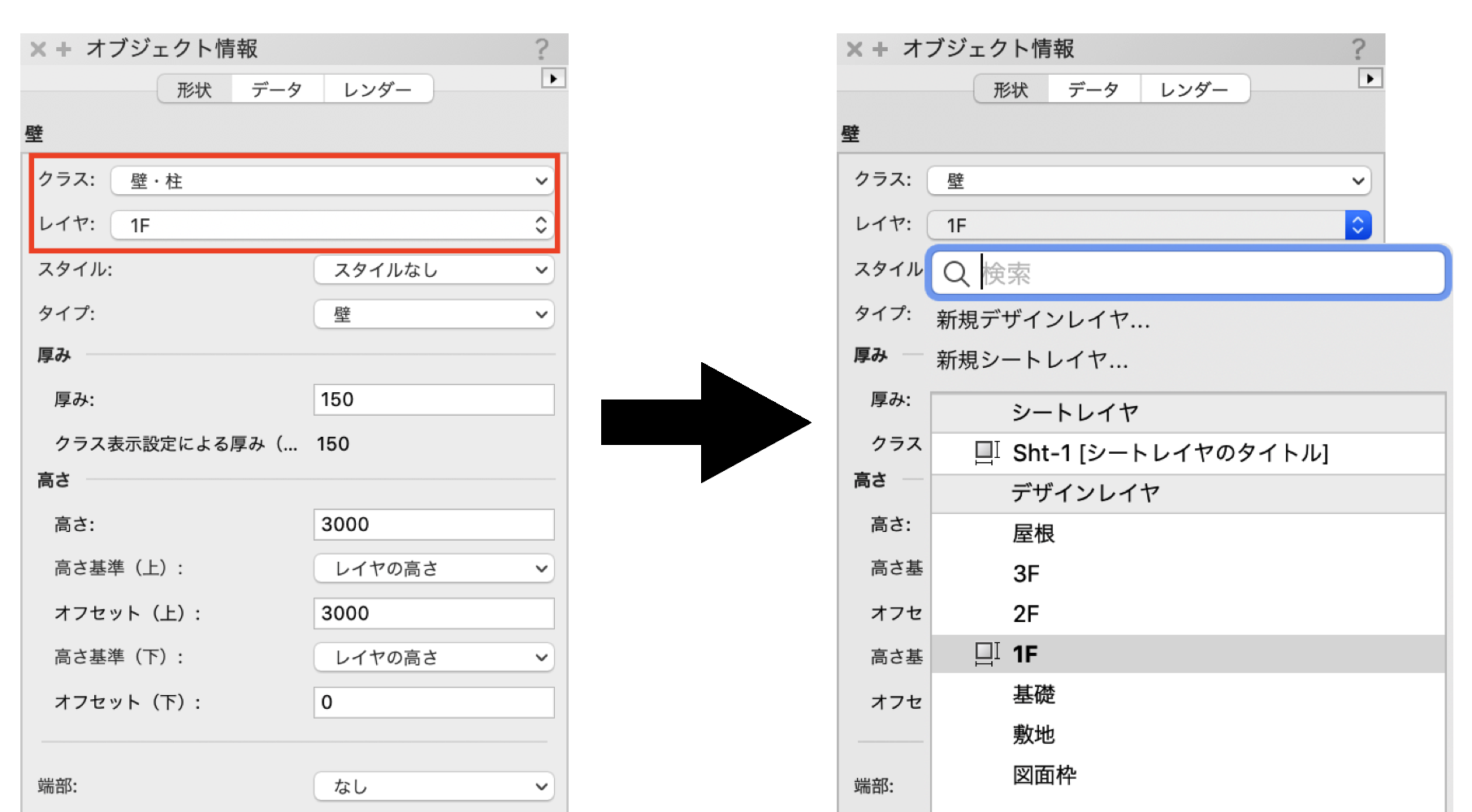The height and width of the screenshot is (812, 1472).
Task: Click the 高さ section heading in left palette
Action: (54, 480)
